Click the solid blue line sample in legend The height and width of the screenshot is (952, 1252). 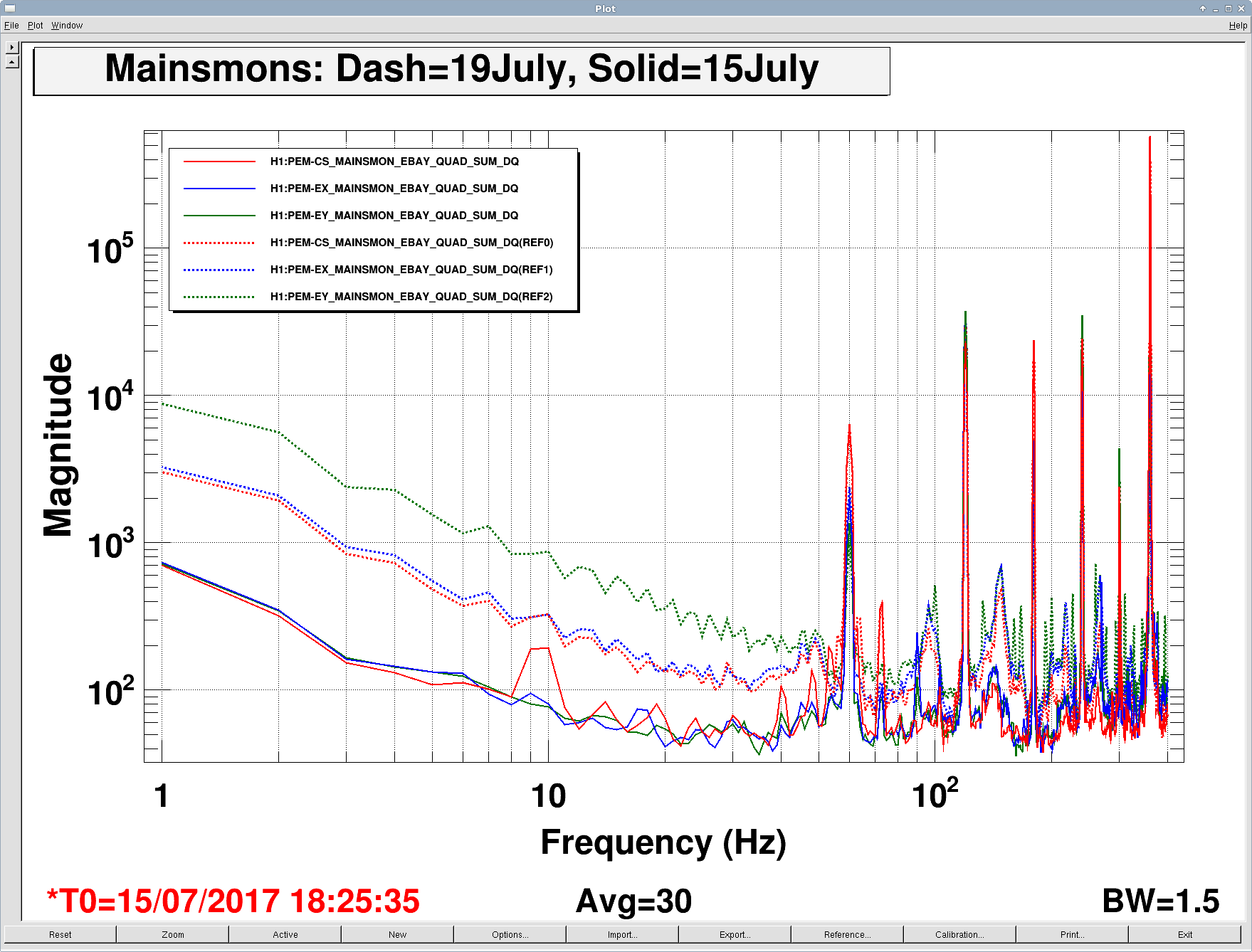point(219,189)
